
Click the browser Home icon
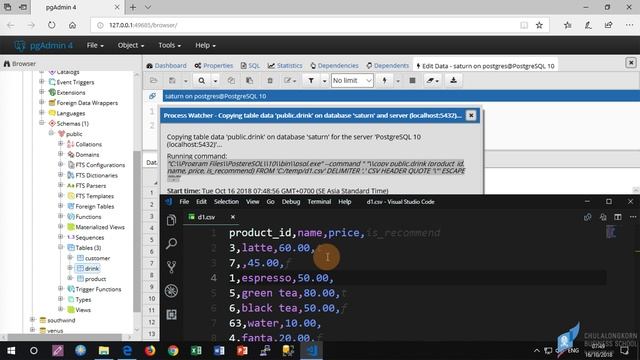(x=72, y=25)
